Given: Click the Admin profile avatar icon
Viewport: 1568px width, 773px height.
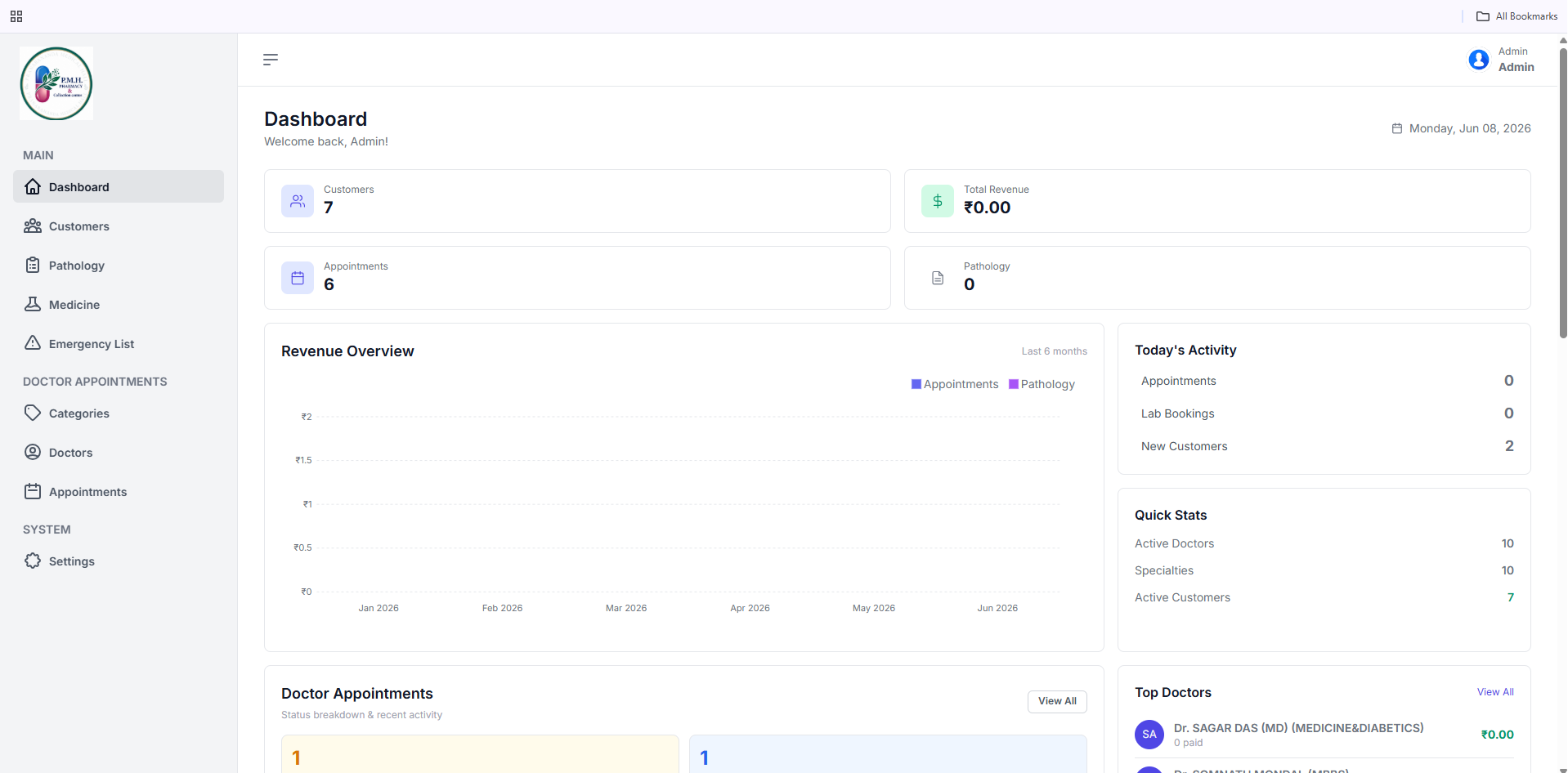Looking at the screenshot, I should (1479, 60).
